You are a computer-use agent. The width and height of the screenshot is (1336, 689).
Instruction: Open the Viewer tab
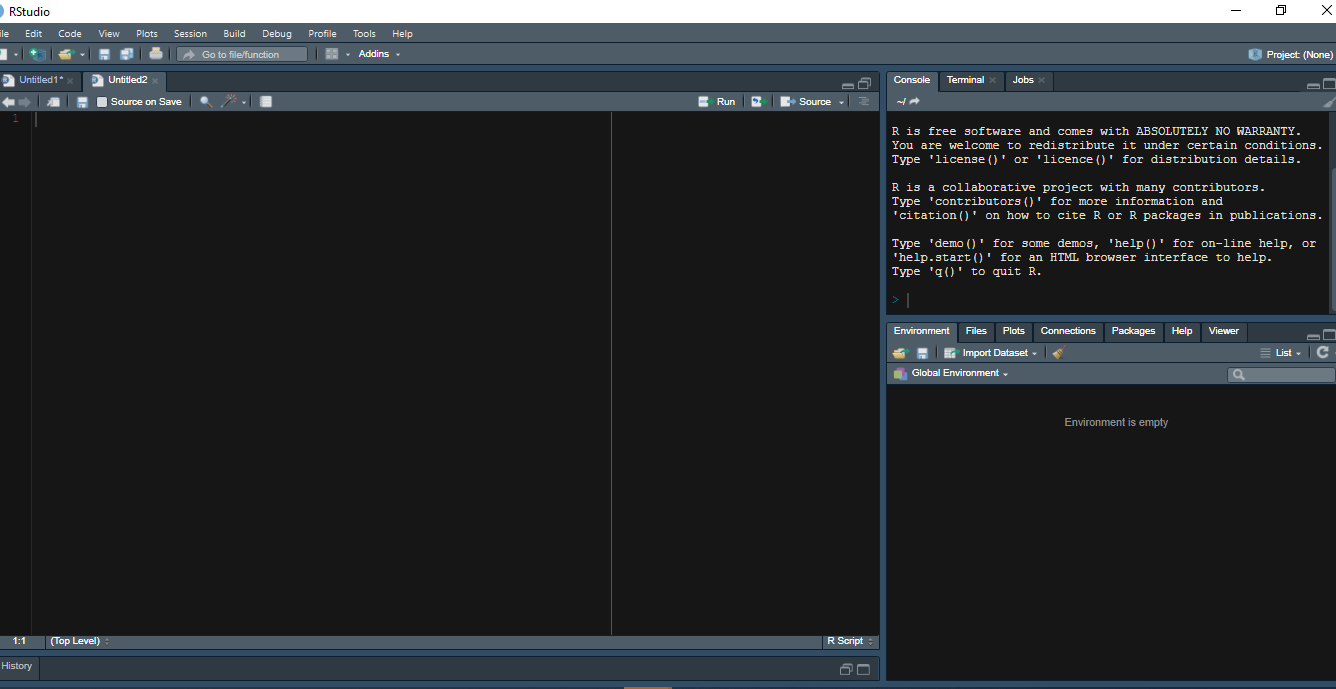[x=1223, y=331]
